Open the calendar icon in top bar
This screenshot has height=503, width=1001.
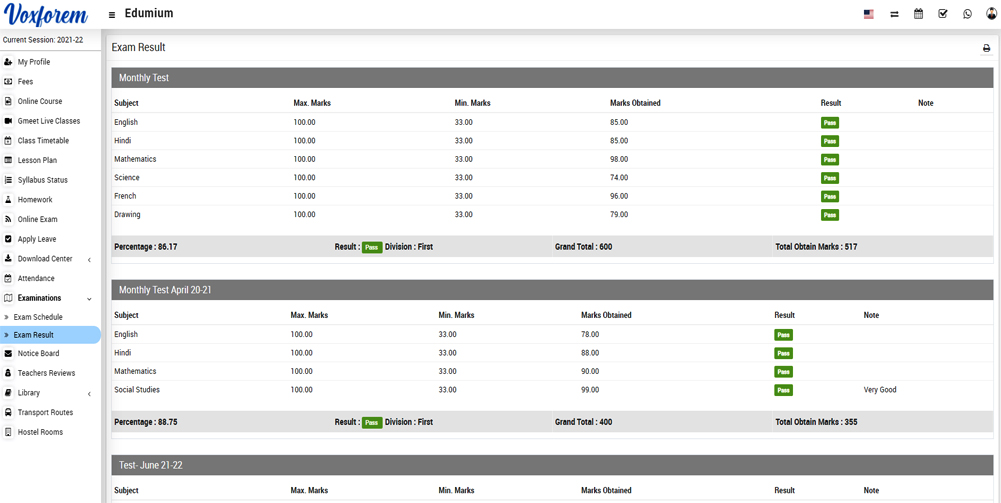pos(918,14)
